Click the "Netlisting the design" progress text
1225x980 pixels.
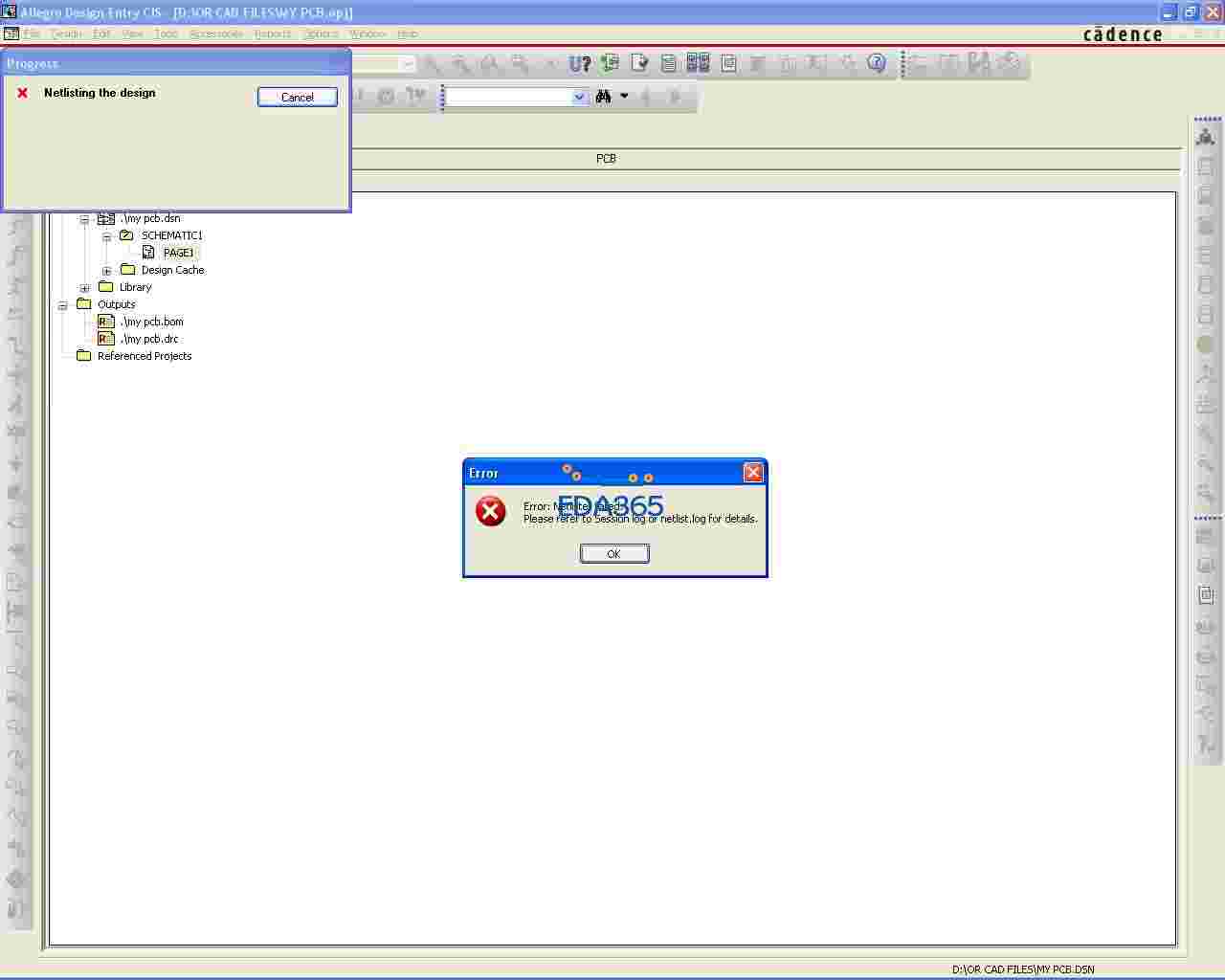[100, 93]
